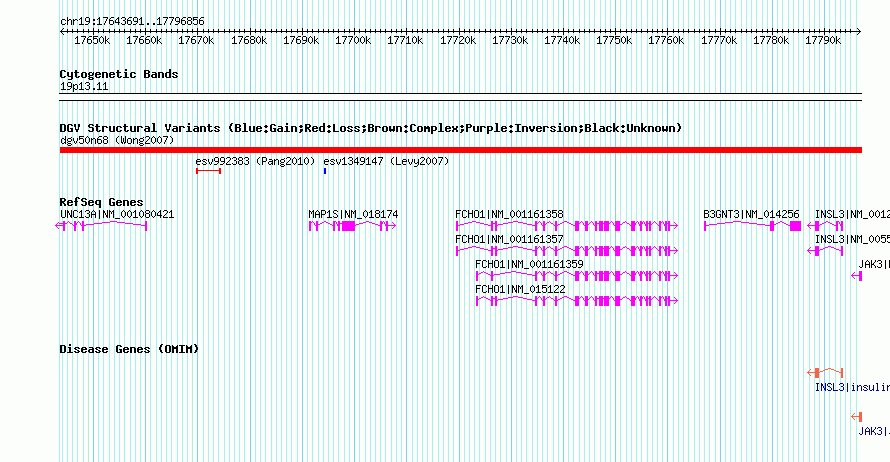Open the esv1349147 (Levy2007) label

(386, 161)
